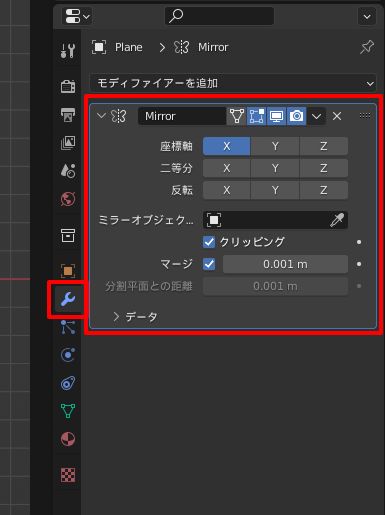The image size is (385, 515).
Task: Open the World properties tab
Action: [x=68, y=199]
